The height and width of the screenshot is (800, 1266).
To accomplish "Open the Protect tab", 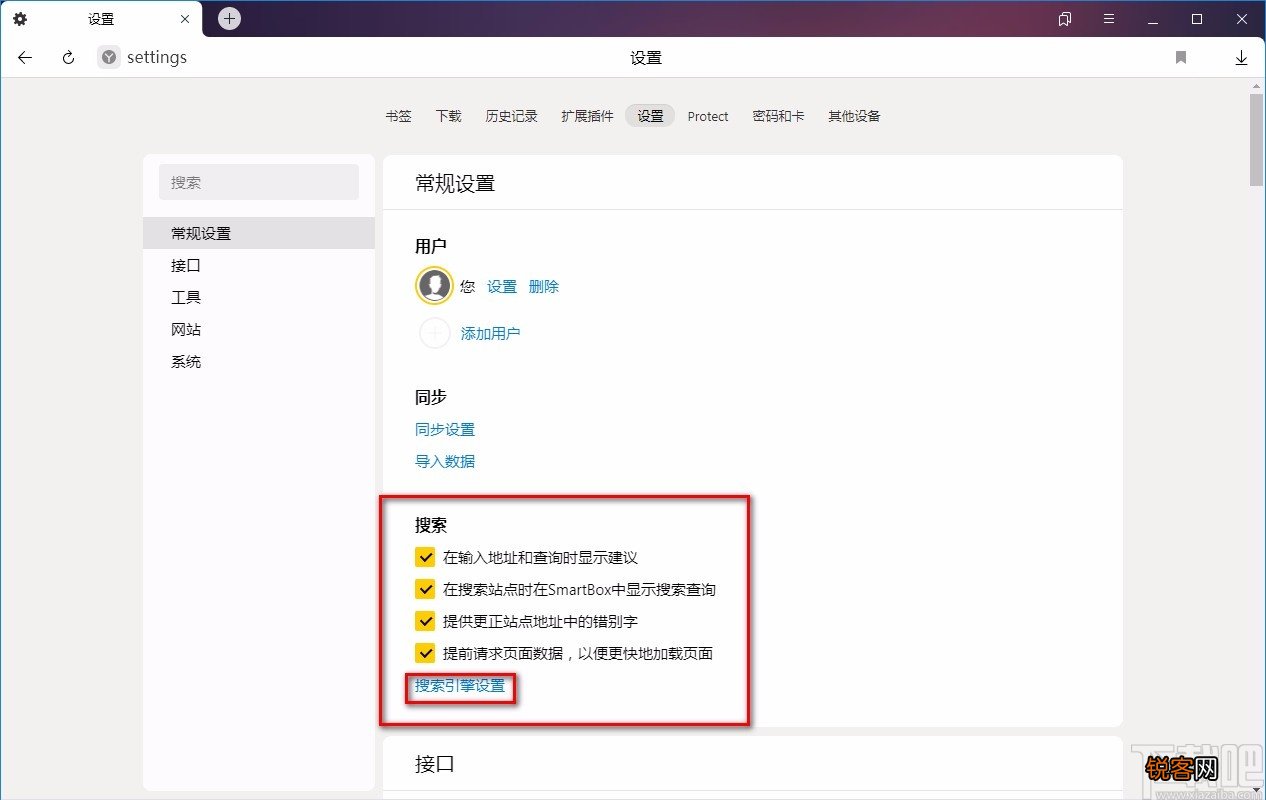I will [x=708, y=116].
